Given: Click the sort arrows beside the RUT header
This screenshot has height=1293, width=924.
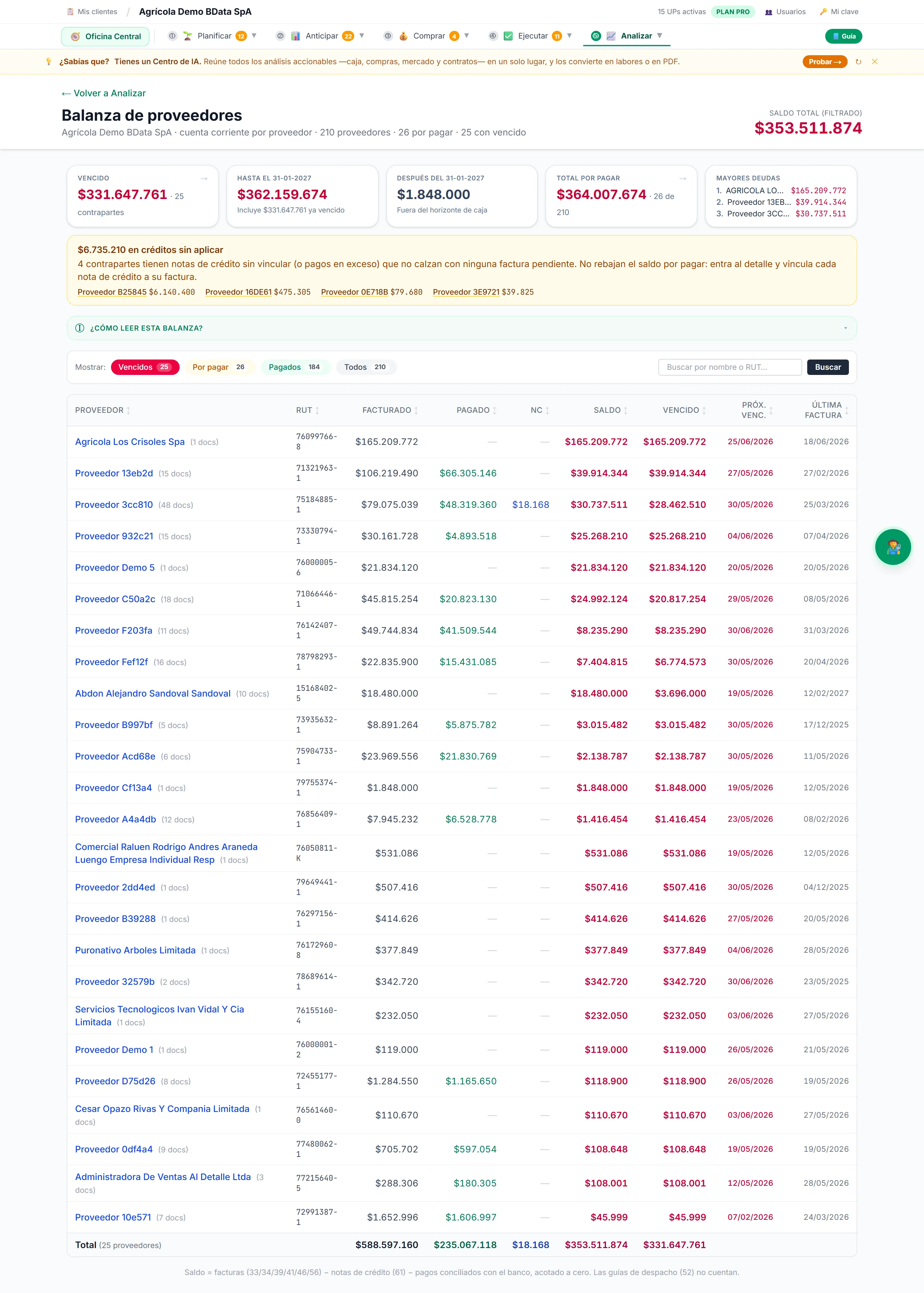Looking at the screenshot, I should [317, 410].
